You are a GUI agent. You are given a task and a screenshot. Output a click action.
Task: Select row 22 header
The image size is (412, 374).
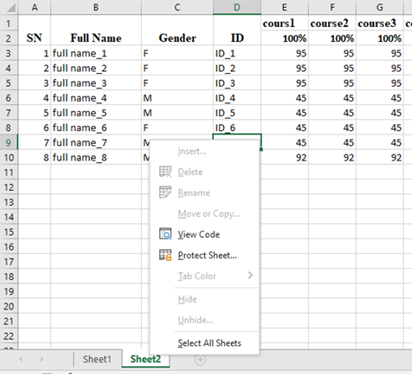click(x=9, y=336)
